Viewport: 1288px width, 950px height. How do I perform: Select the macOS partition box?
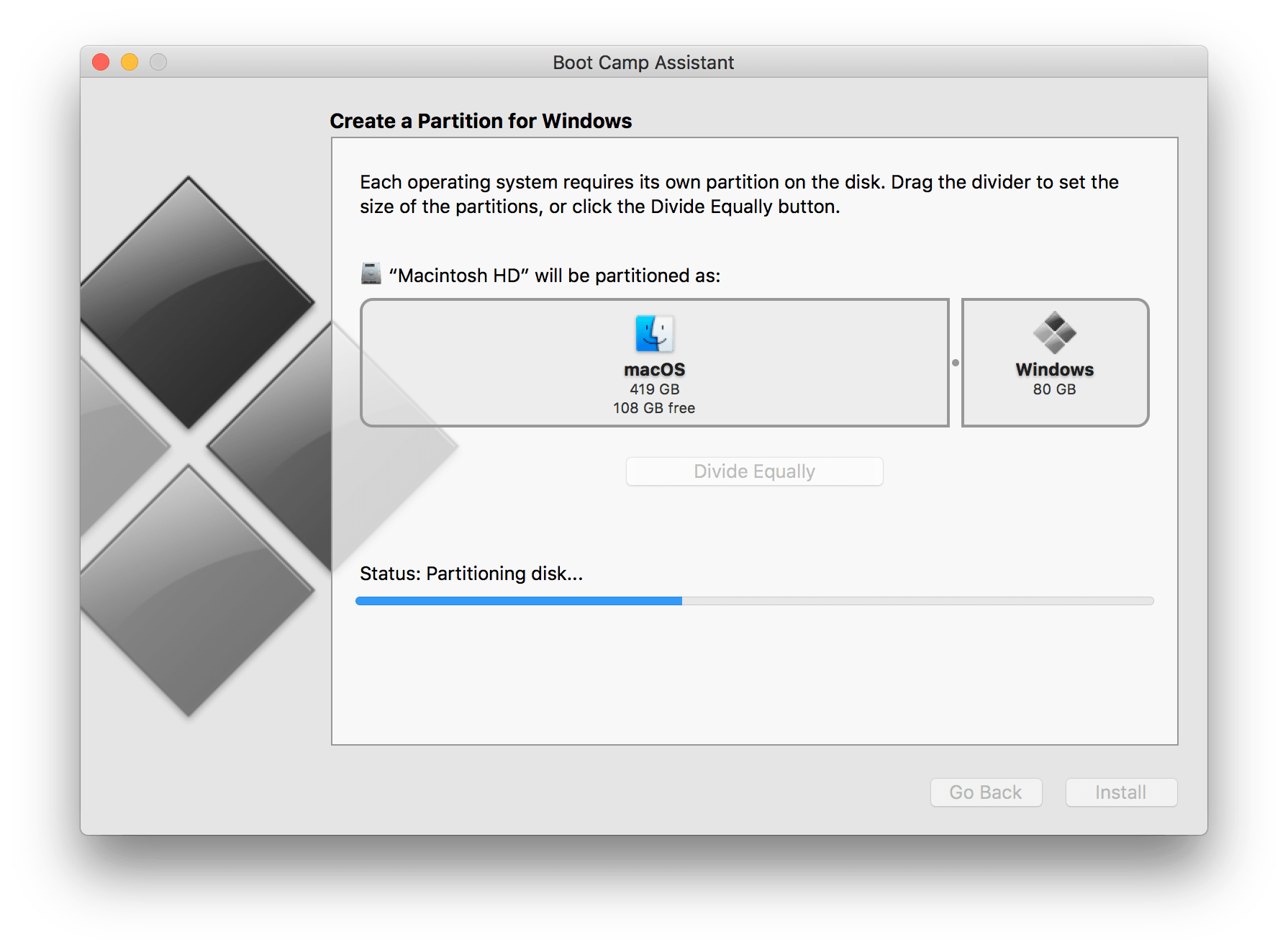click(x=653, y=363)
